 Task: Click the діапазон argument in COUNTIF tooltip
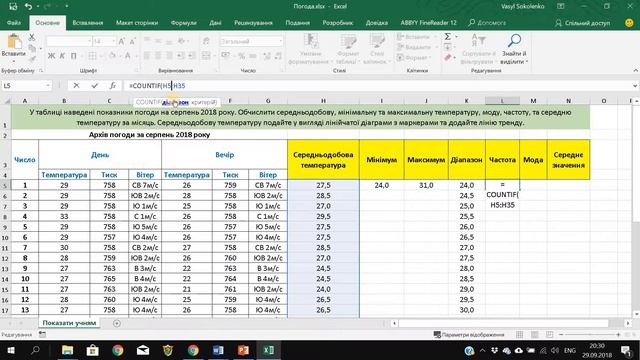[175, 102]
